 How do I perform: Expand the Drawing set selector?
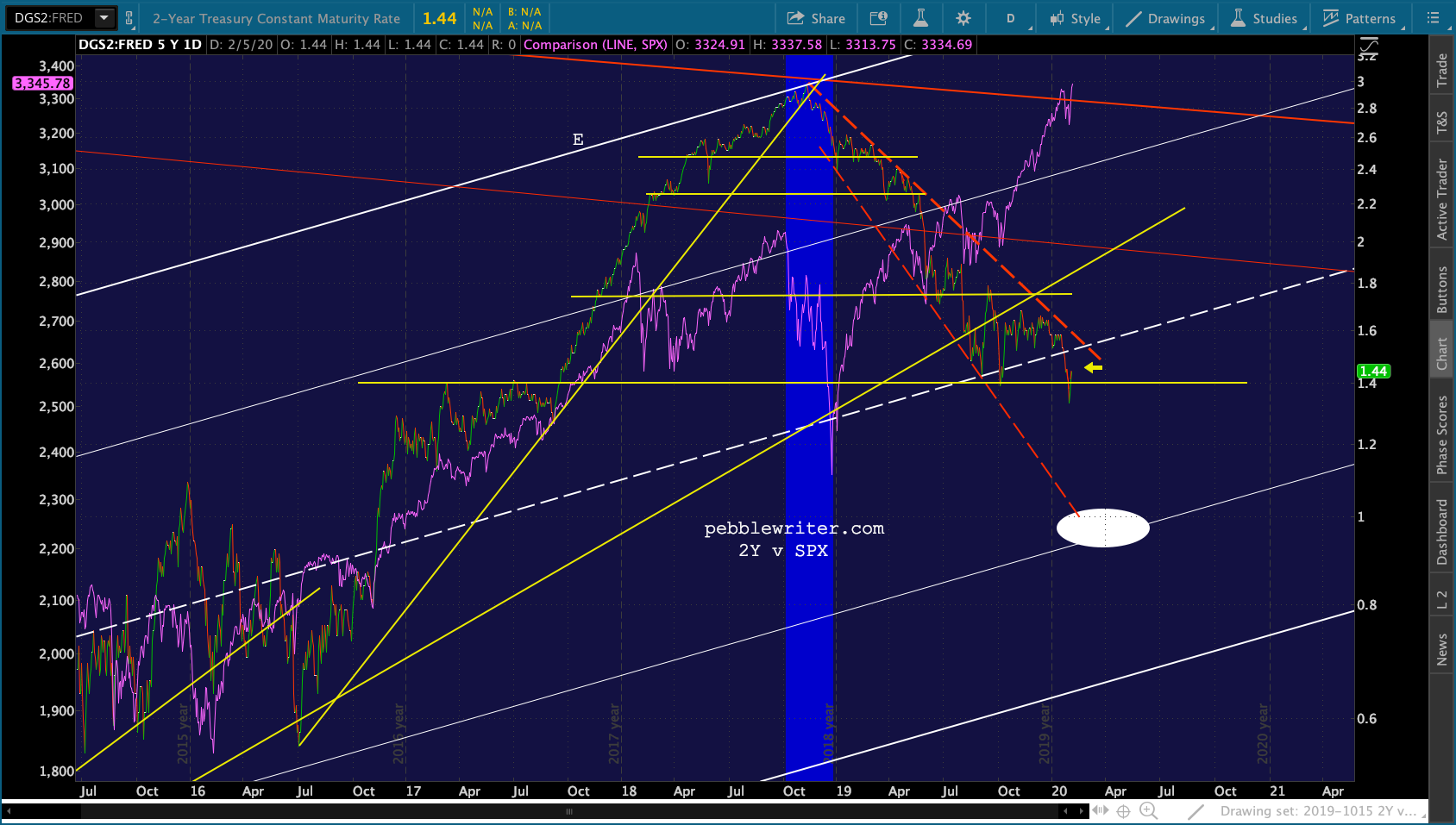(x=1318, y=811)
